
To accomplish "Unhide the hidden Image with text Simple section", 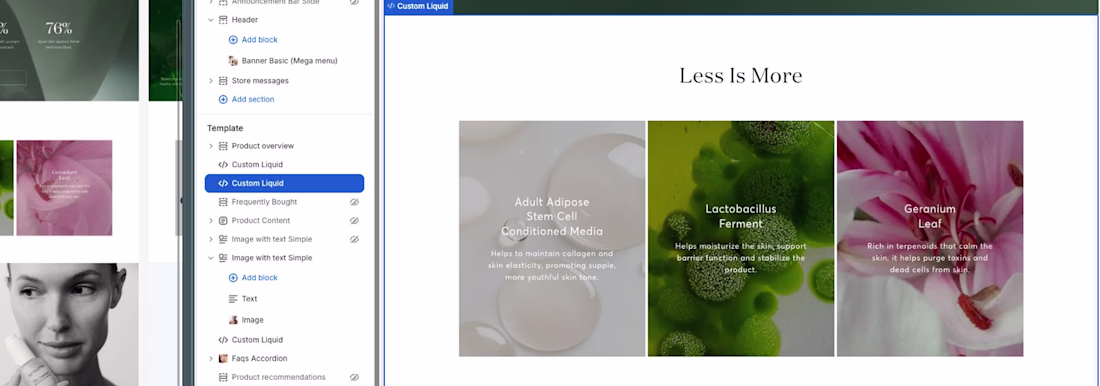I will [x=354, y=239].
